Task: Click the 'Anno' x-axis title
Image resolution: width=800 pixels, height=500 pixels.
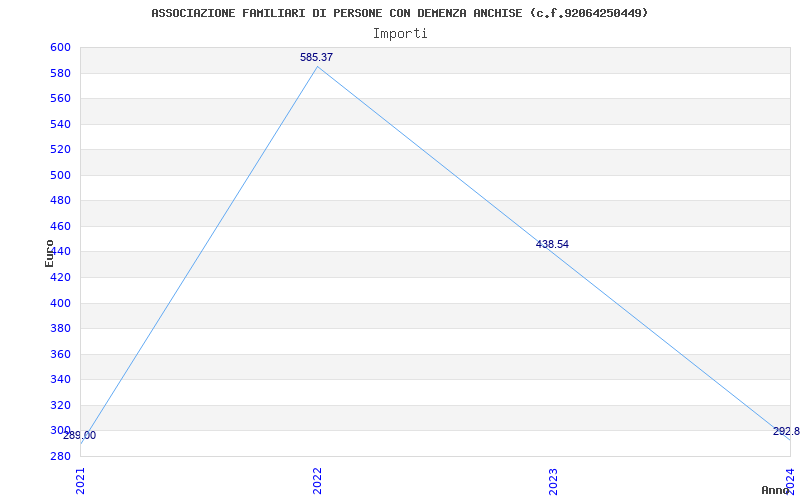Action: coord(775,490)
